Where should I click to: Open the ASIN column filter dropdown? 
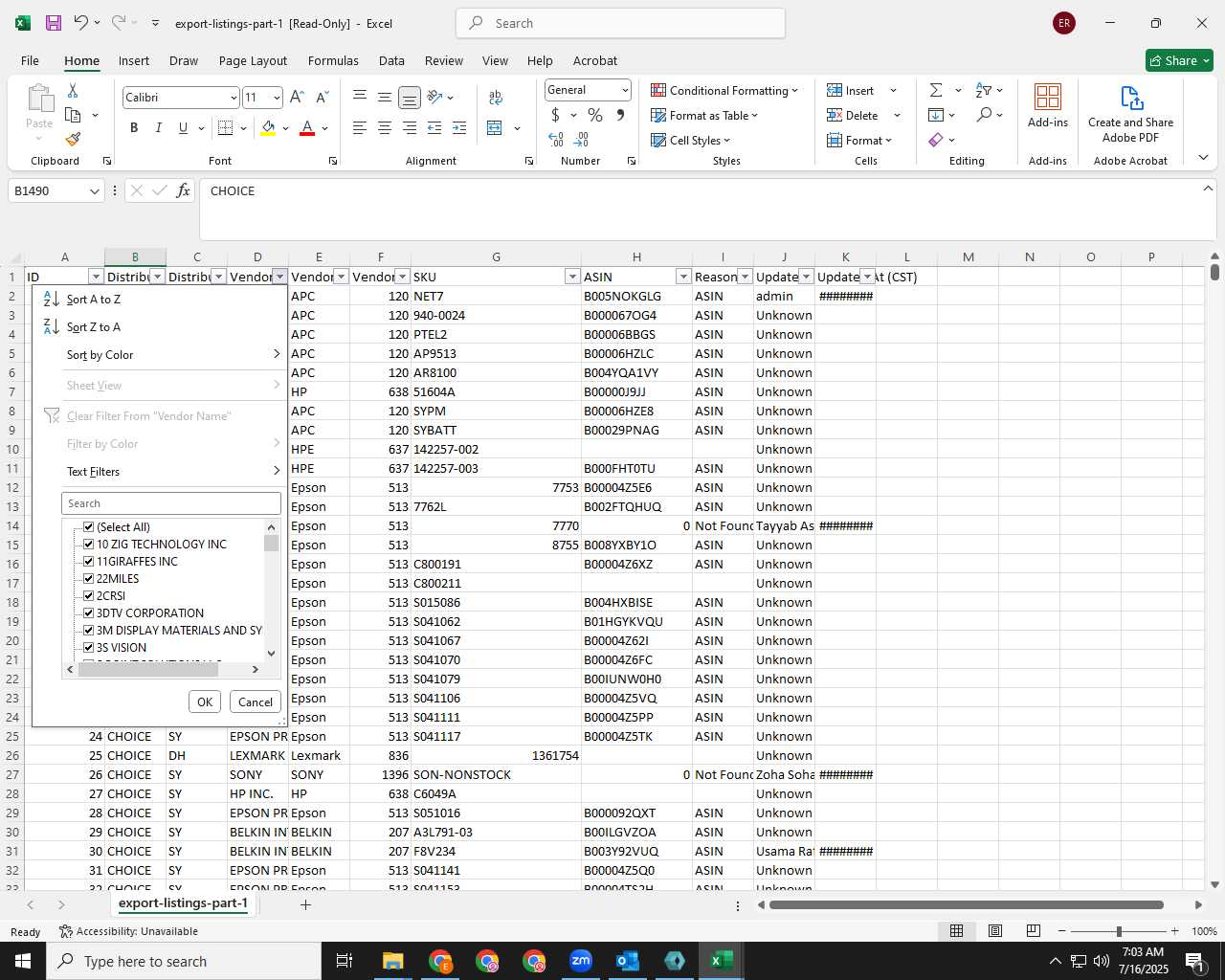click(683, 277)
